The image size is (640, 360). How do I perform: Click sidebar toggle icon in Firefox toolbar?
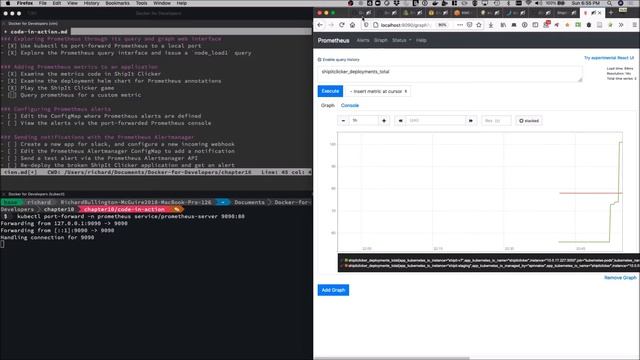coord(535,25)
